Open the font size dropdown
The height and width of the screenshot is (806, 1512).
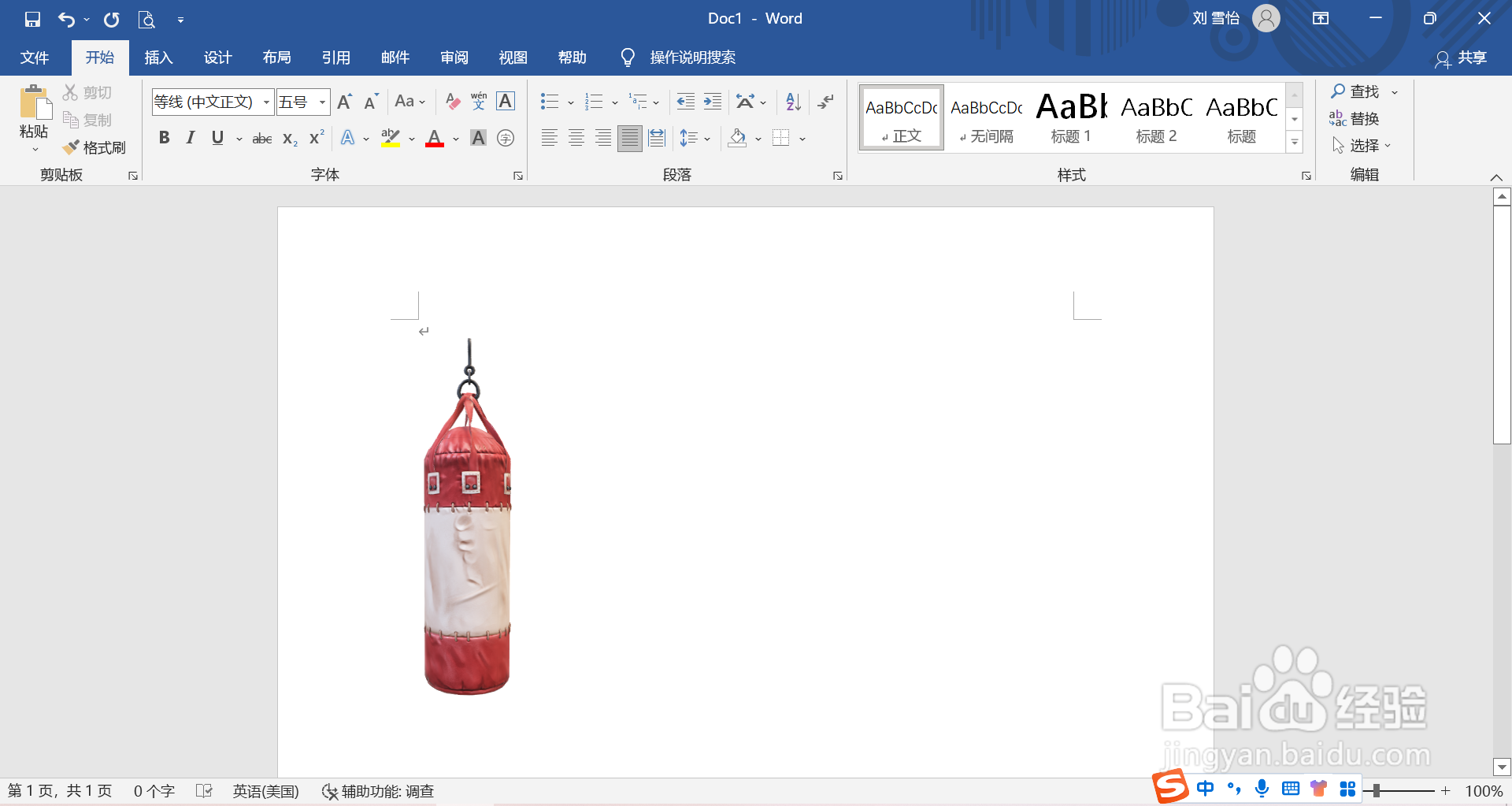321,102
